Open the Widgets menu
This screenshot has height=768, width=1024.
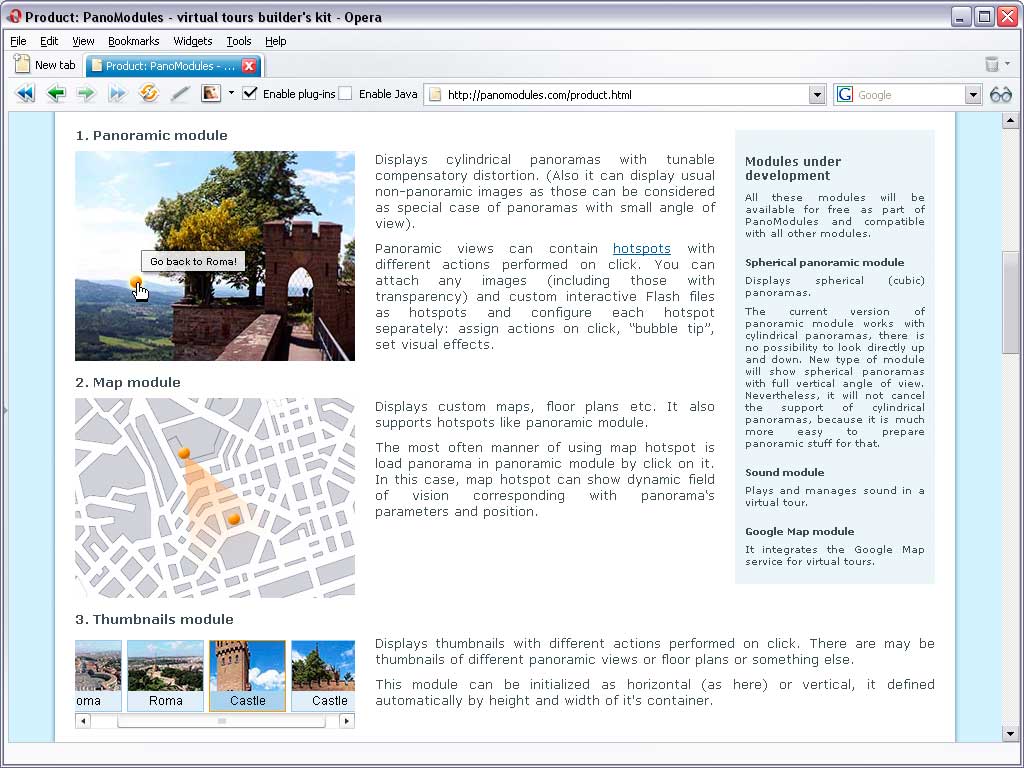coord(193,41)
